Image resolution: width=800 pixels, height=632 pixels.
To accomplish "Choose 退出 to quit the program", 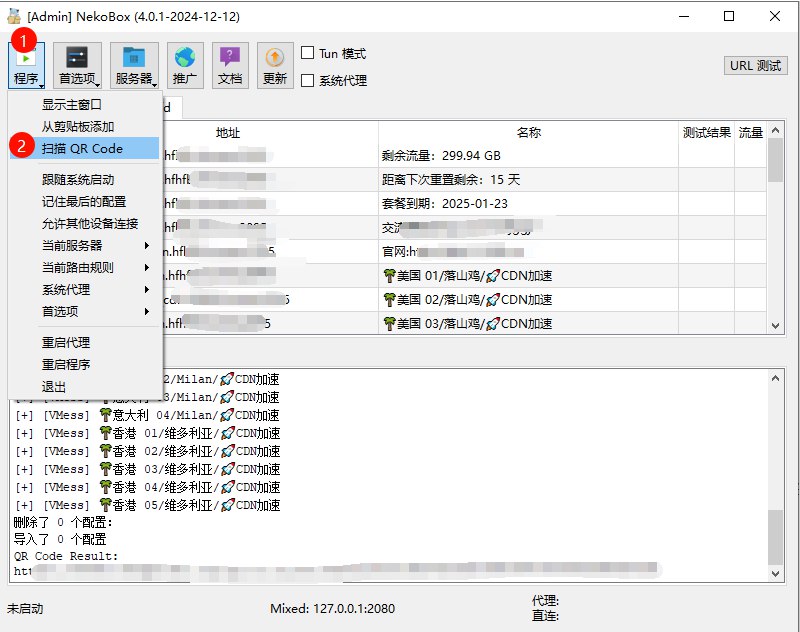I will pos(84,387).
